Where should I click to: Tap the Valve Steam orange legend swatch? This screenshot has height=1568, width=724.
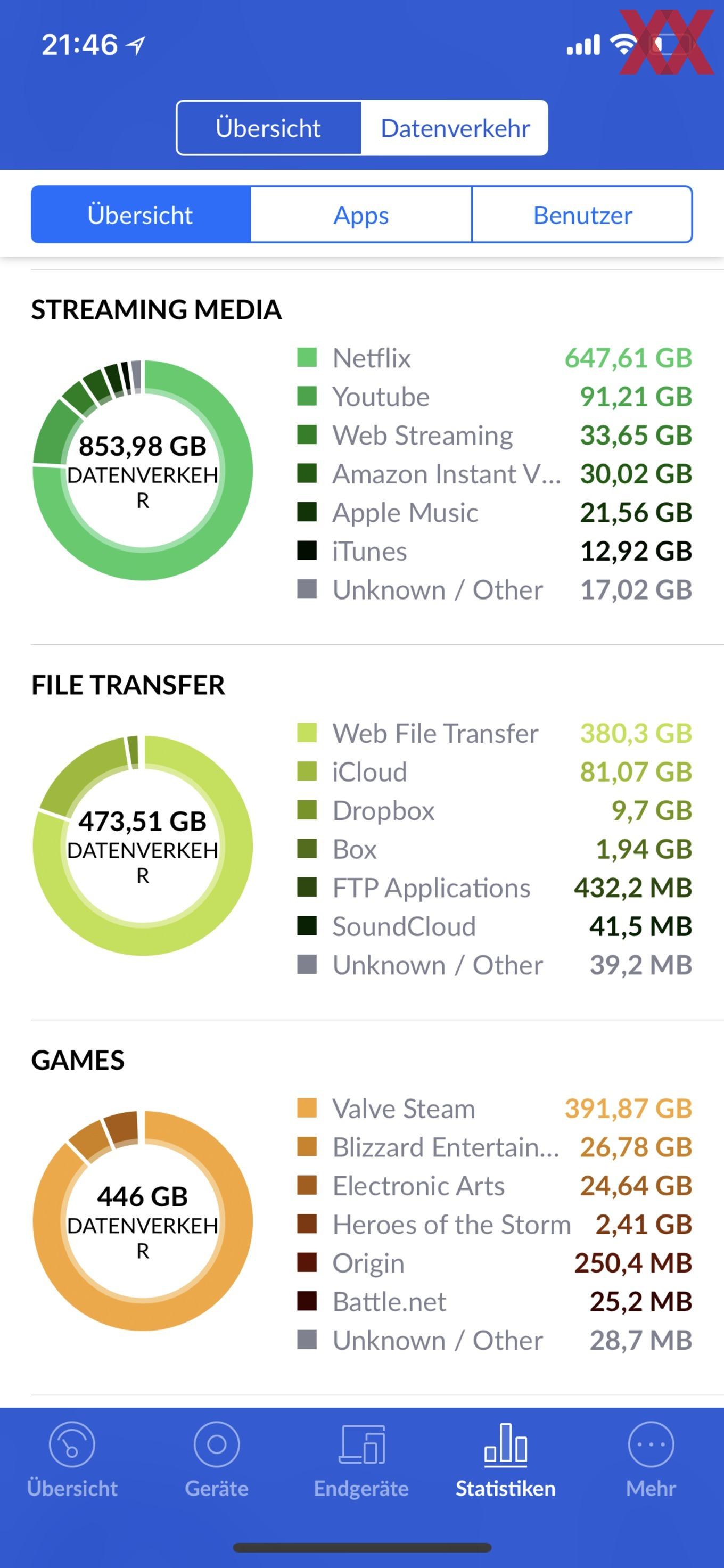coord(307,1108)
